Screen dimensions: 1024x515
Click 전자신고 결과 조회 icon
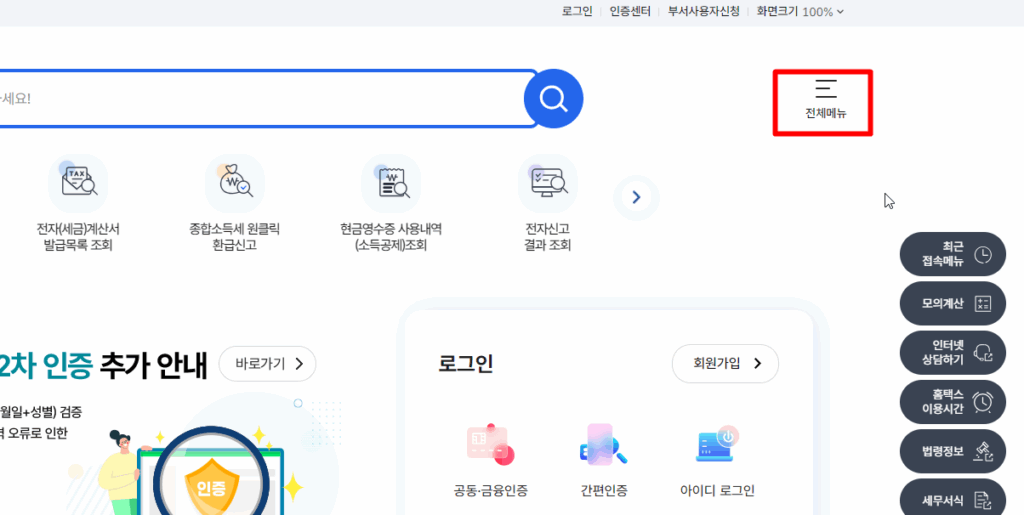click(547, 182)
